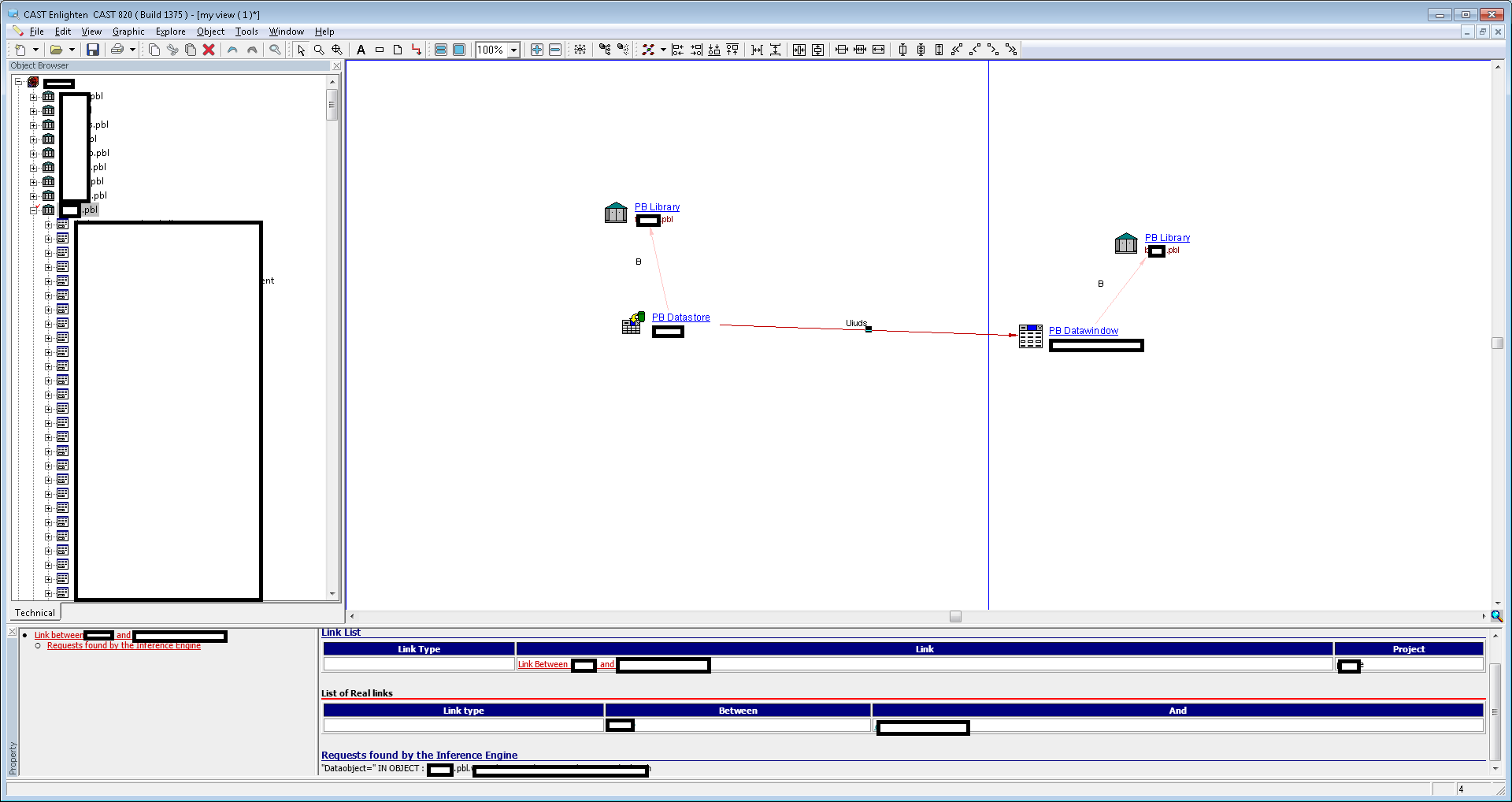Select the text 'A' annotation tool

[x=361, y=50]
